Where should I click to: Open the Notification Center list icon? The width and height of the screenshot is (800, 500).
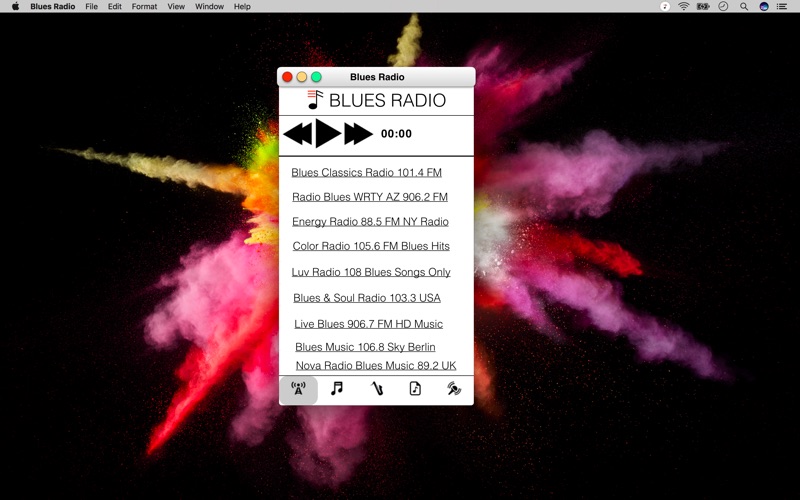782,7
